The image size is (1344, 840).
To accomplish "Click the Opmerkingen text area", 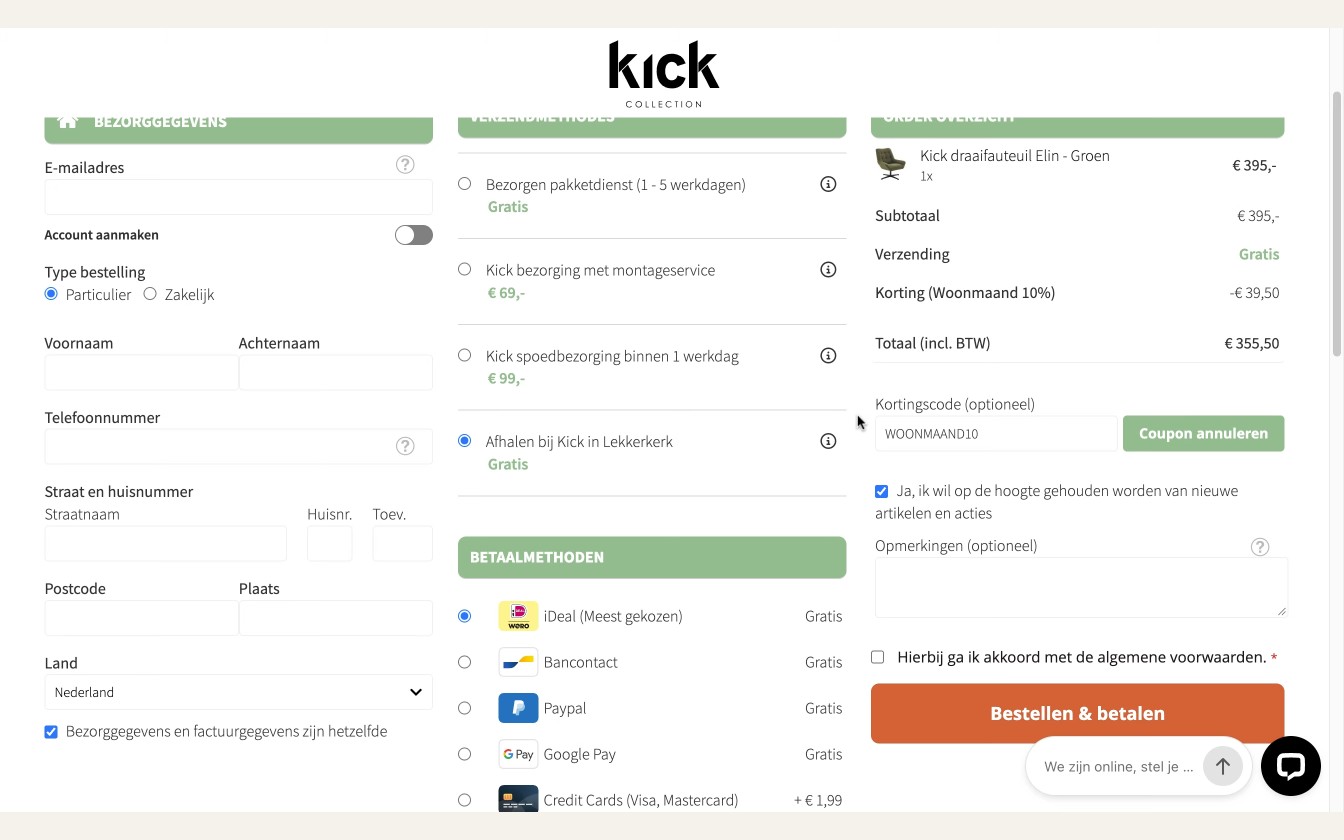I will 1081,588.
